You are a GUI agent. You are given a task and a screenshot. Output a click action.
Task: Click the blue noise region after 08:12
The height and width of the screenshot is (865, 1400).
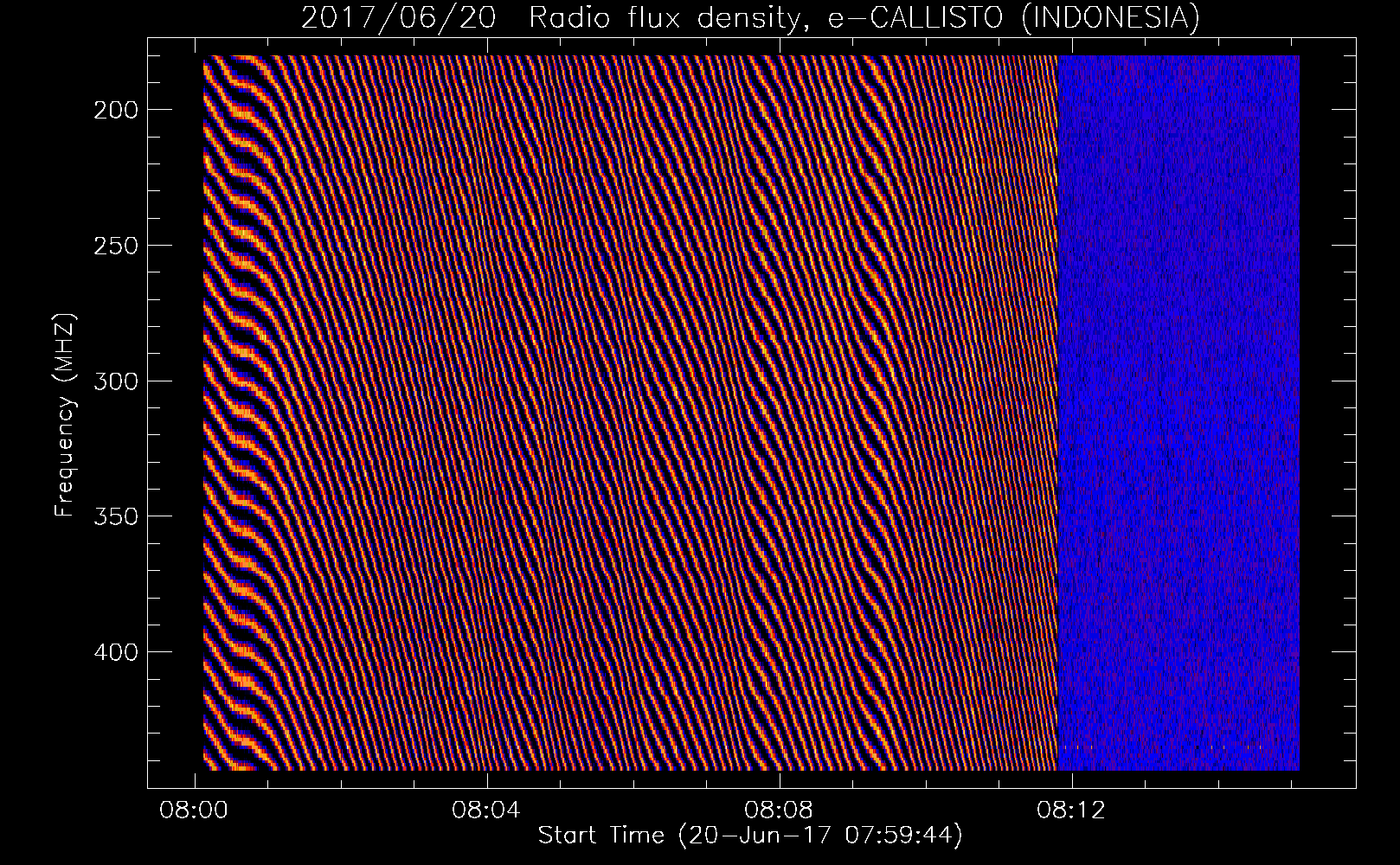point(1178,413)
